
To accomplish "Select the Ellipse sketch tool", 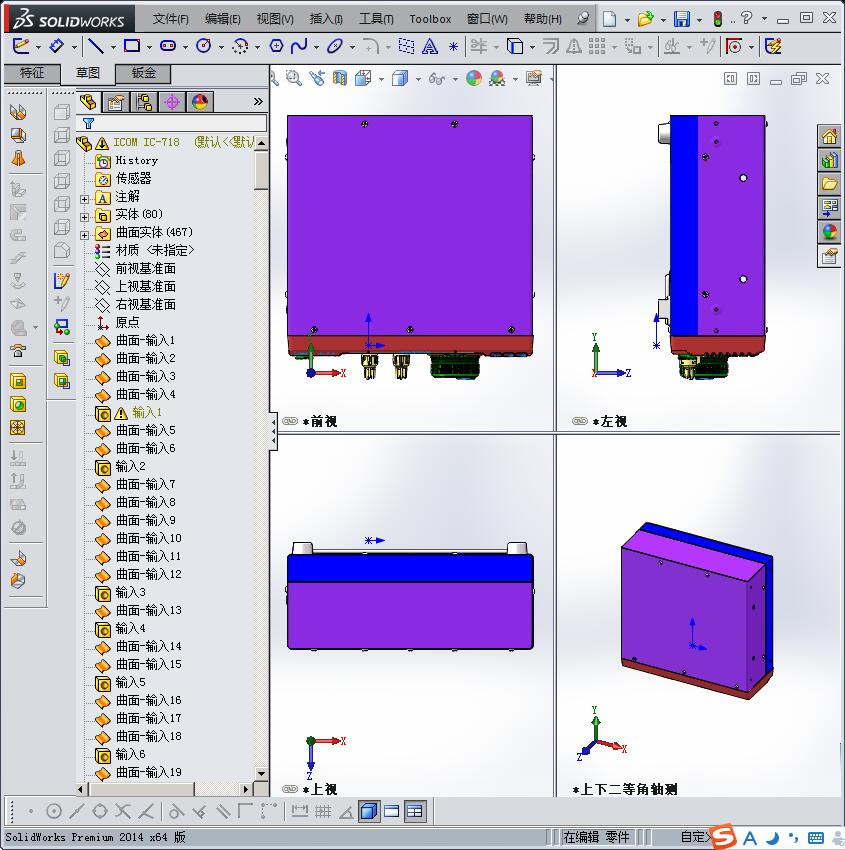I will point(334,47).
